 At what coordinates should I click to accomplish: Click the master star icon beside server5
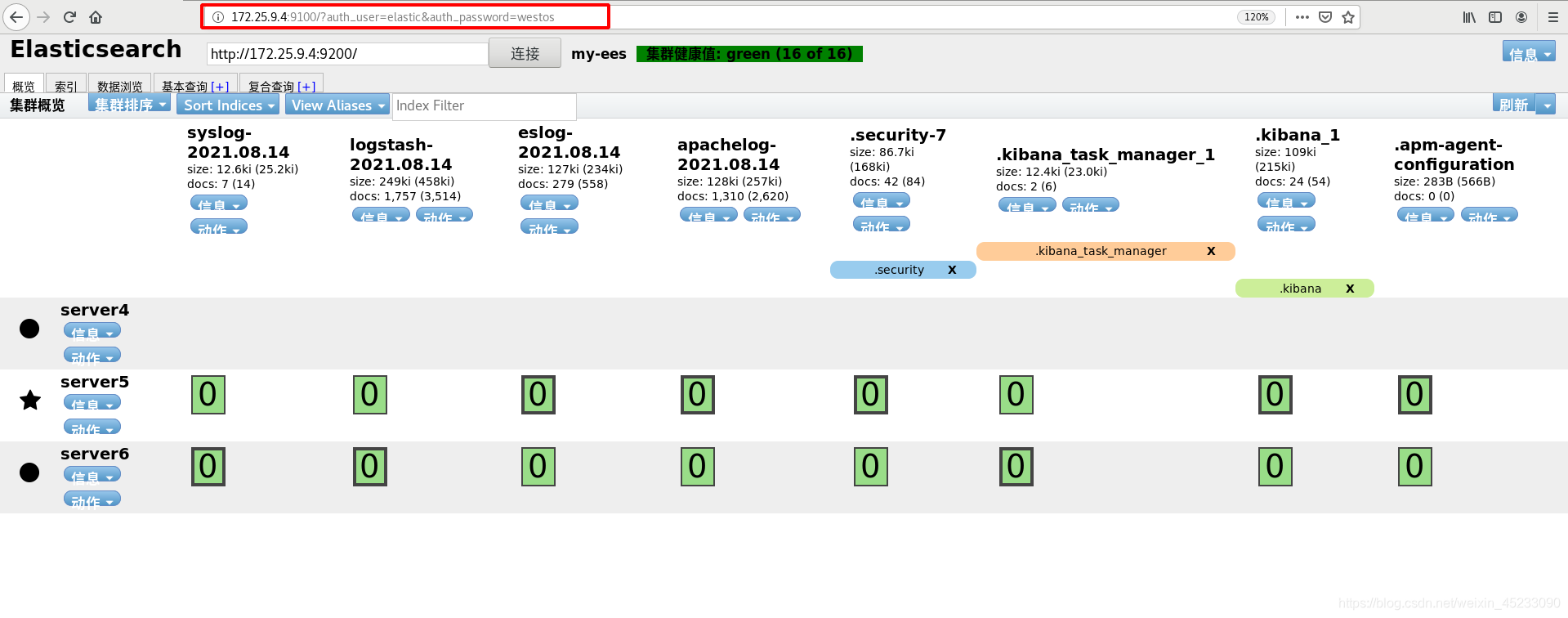[x=30, y=400]
